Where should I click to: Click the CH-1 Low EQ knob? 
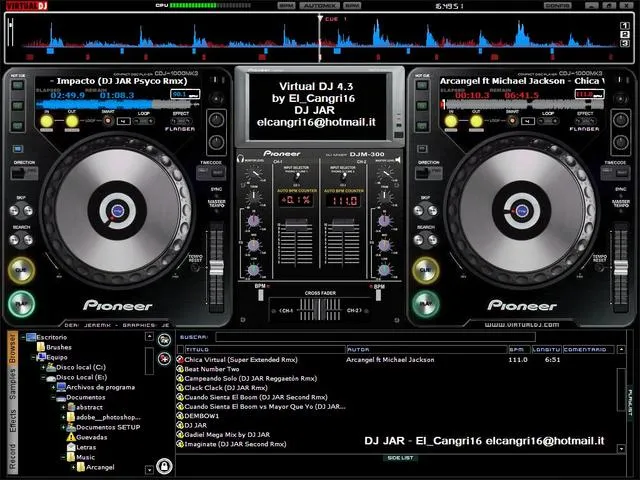tap(253, 270)
